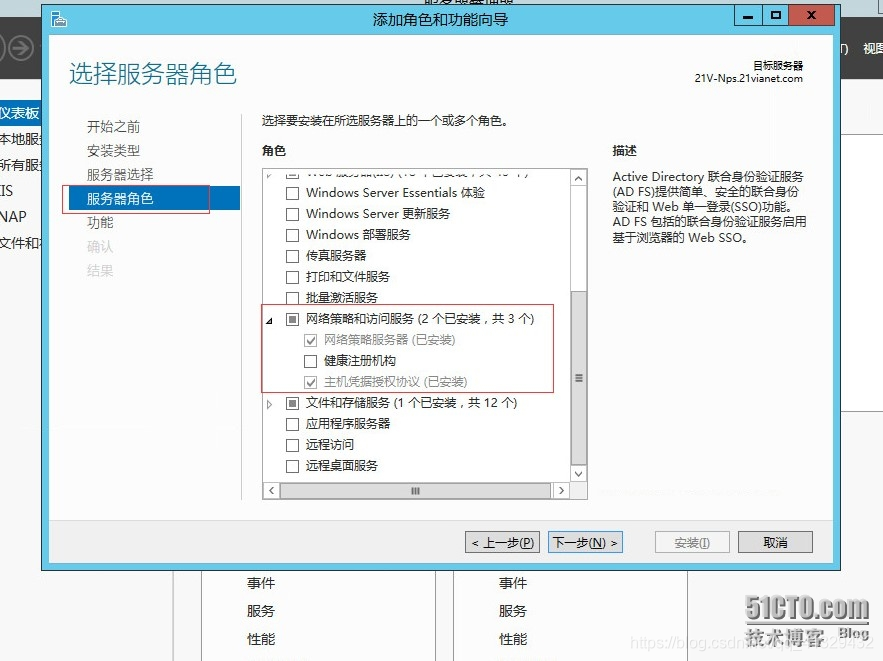
Task: Go to the 服务器选择 step
Action: coord(120,175)
